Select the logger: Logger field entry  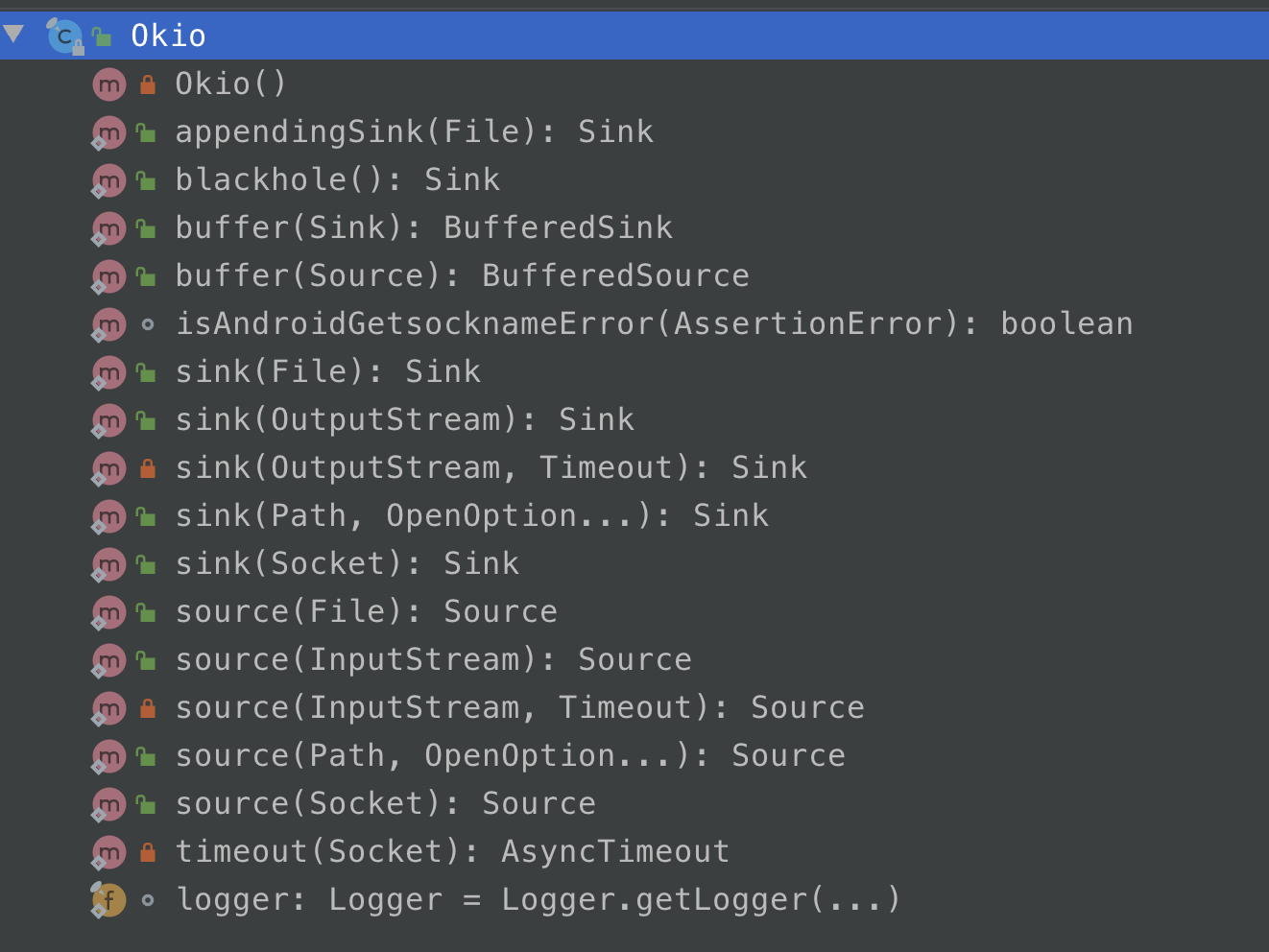(x=539, y=899)
